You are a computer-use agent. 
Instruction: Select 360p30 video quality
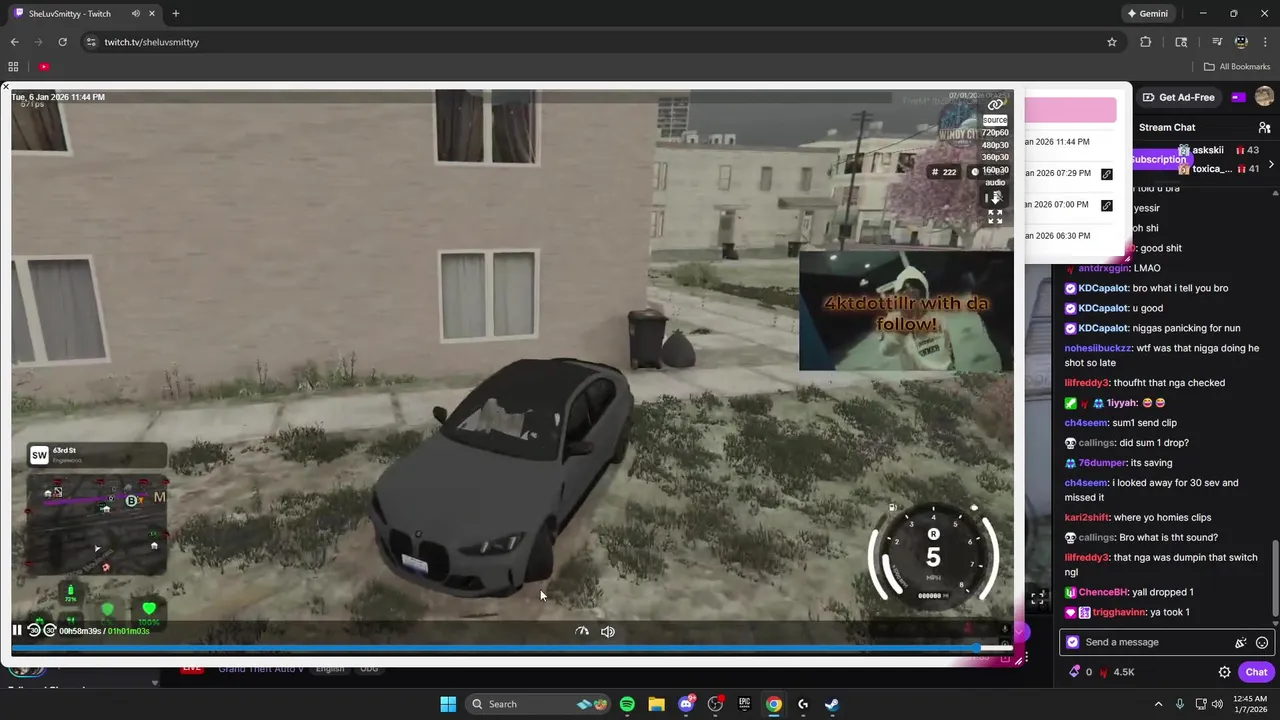(995, 157)
